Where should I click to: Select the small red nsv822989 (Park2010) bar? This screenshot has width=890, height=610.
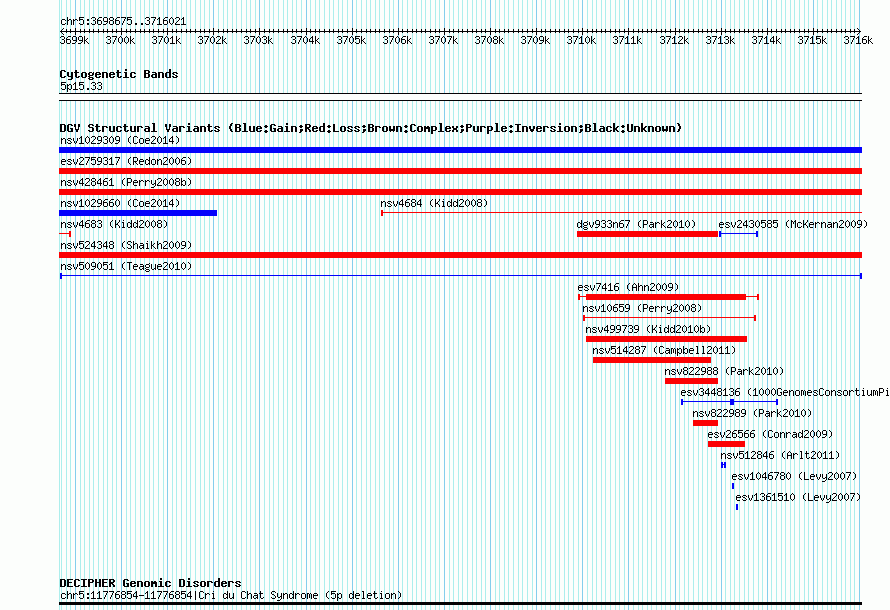706,423
